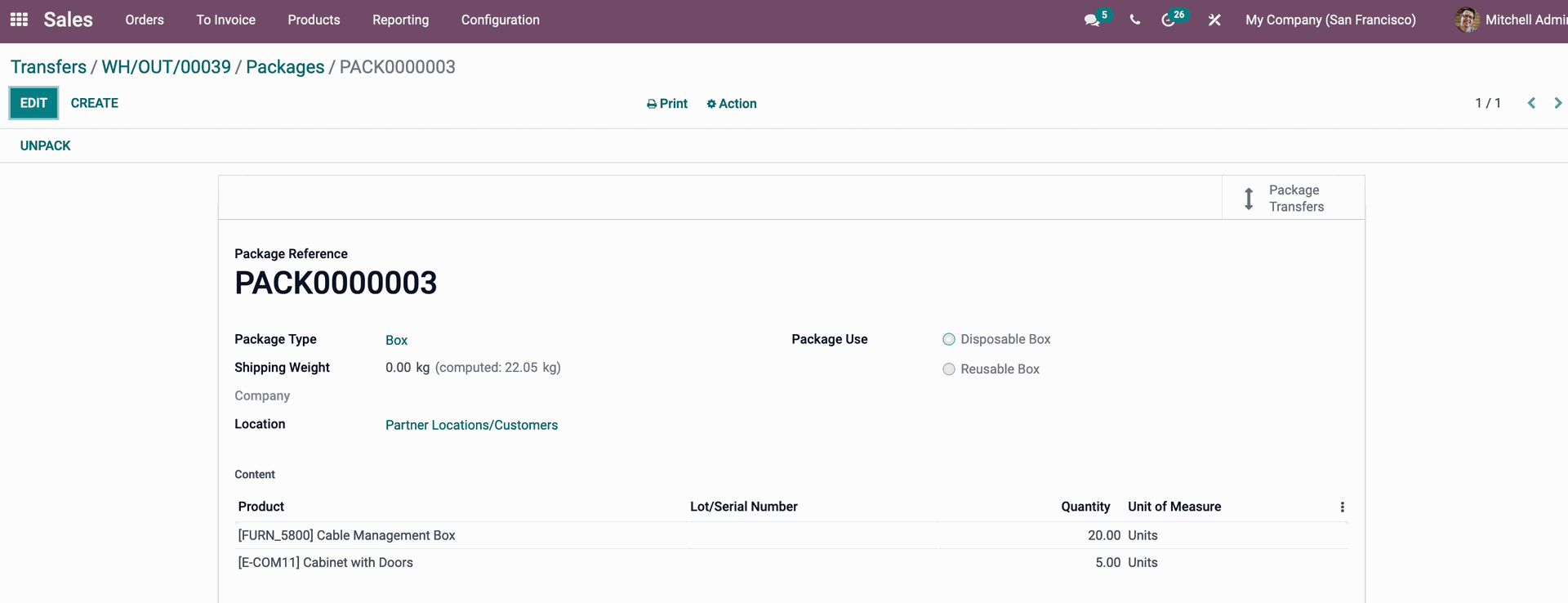Click the Cable Management Box row
This screenshot has width=1568, height=603.
[346, 535]
